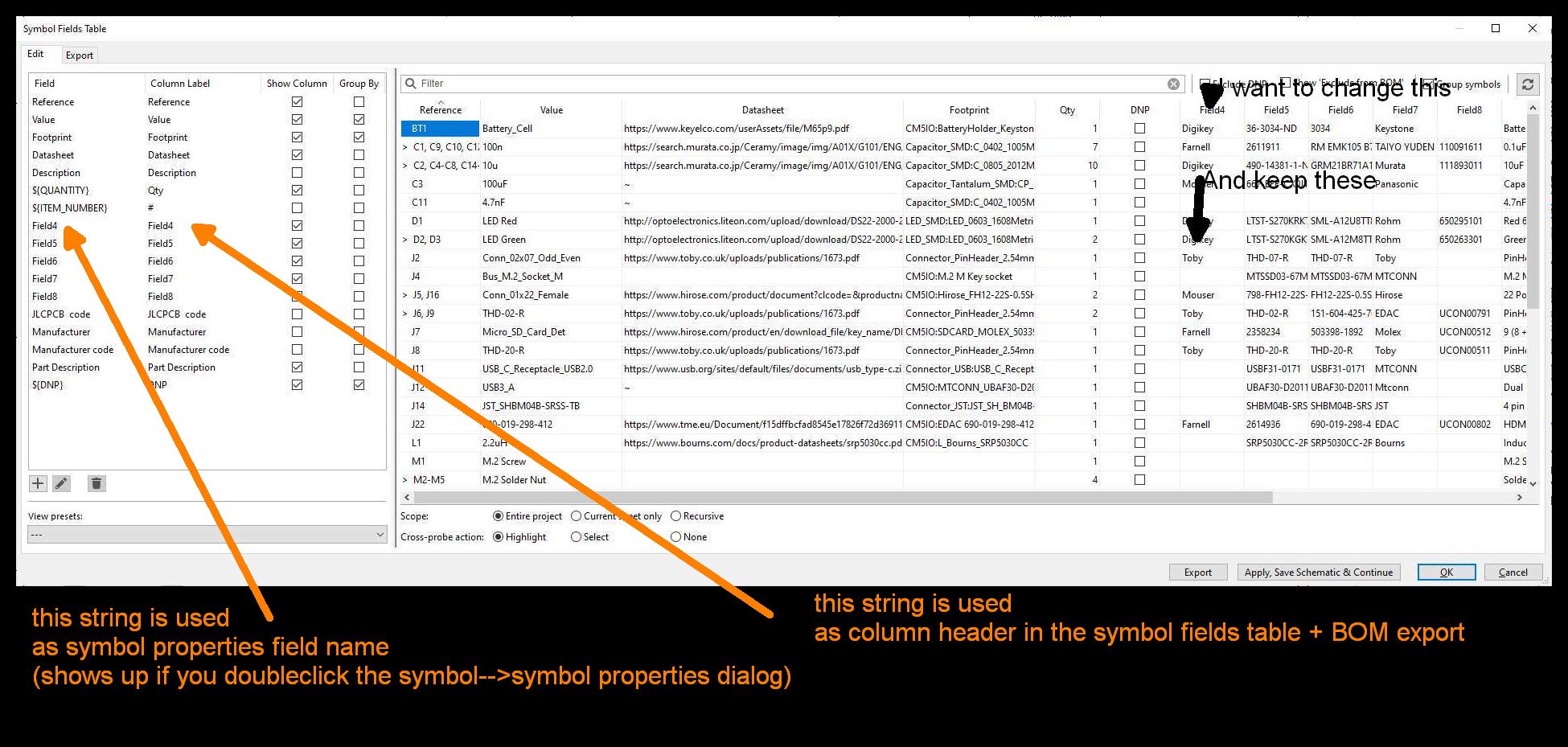Click Apply, Save Schematic & Continue
Image resolution: width=1568 pixels, height=747 pixels.
(x=1319, y=573)
